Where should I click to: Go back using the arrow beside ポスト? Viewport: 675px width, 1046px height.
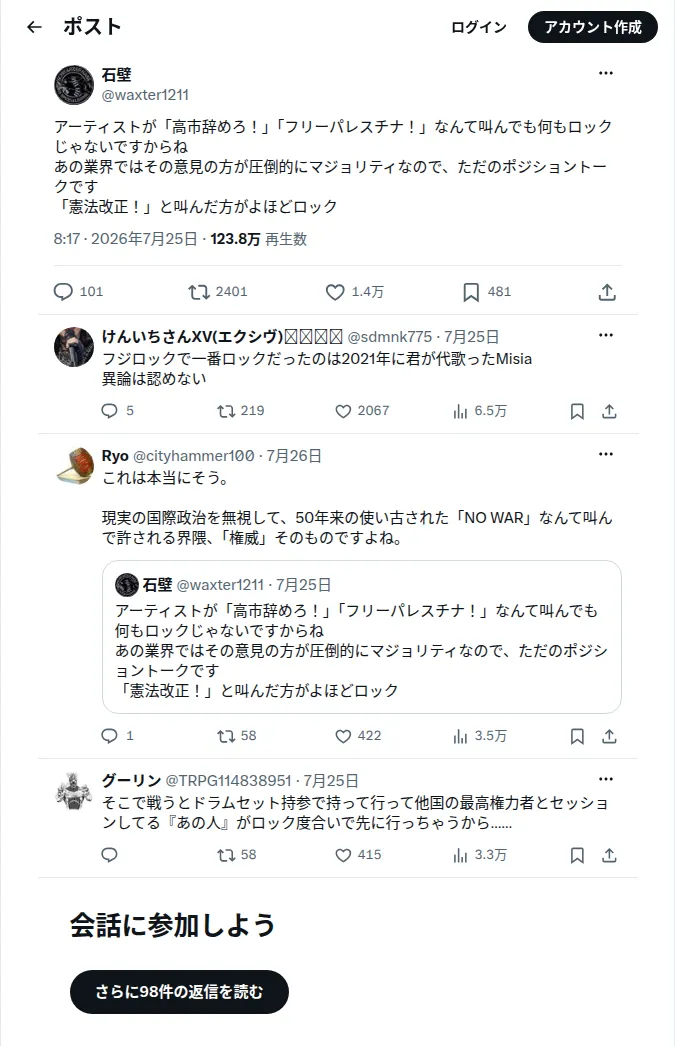point(34,27)
